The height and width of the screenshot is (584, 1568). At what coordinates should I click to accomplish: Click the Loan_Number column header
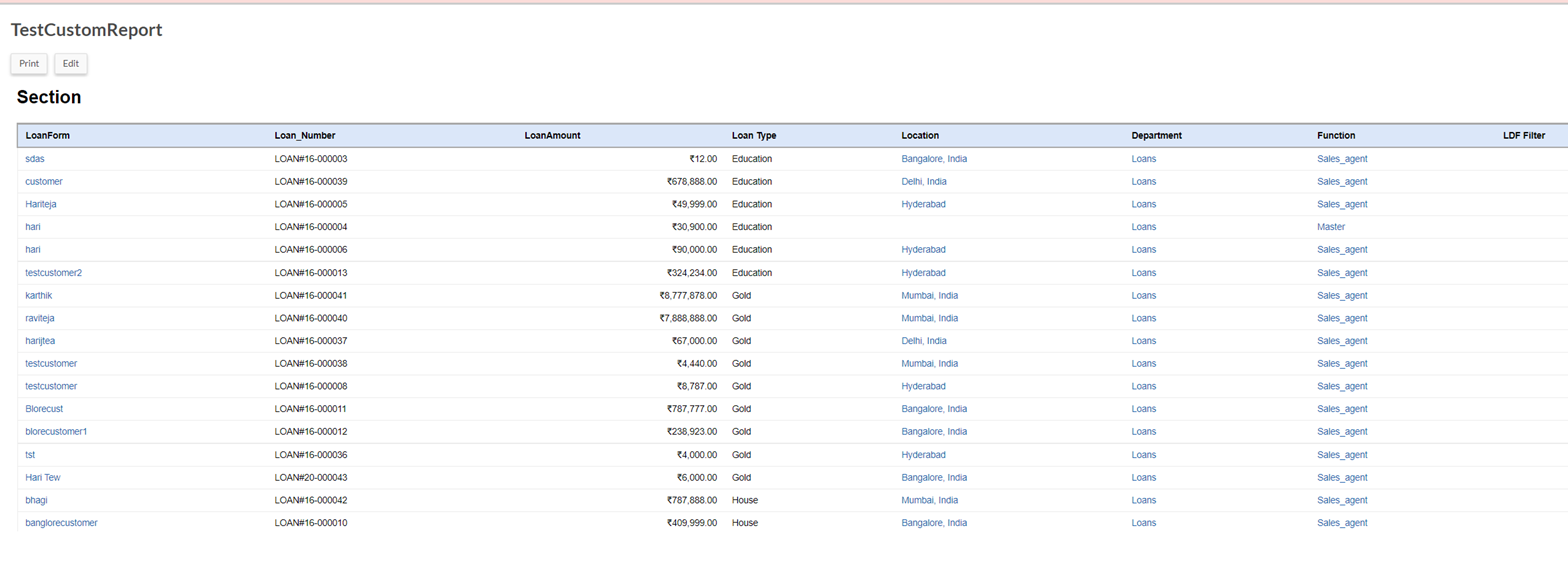point(305,136)
